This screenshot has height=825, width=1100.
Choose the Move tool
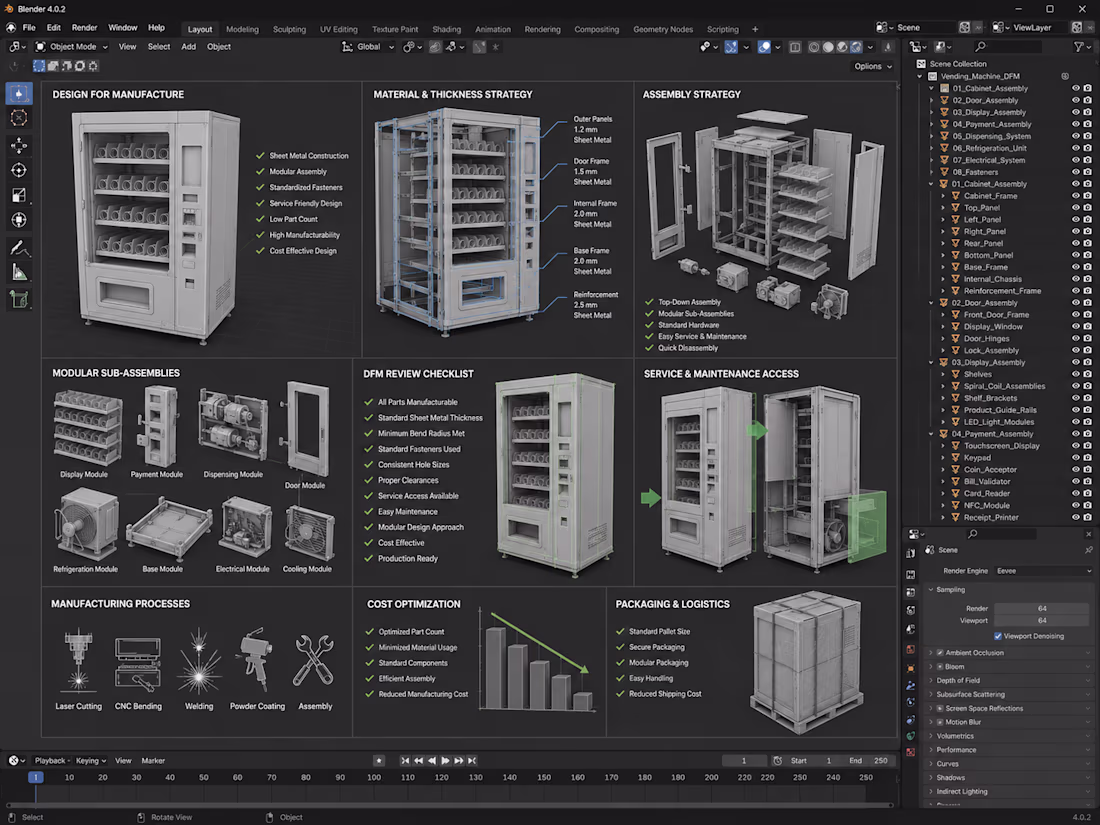tap(19, 145)
